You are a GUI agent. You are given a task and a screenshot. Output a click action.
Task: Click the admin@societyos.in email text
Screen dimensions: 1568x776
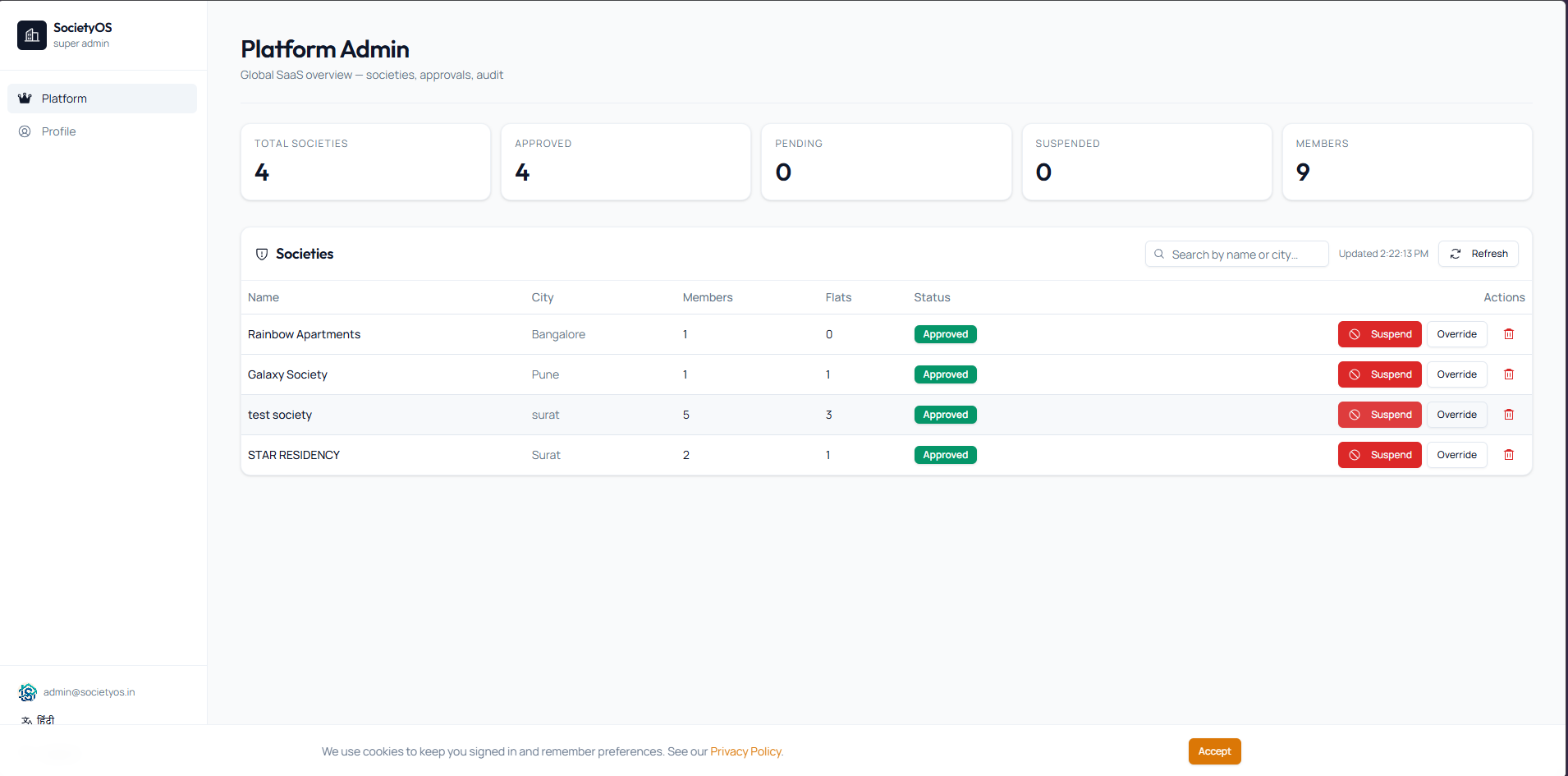[x=89, y=692]
